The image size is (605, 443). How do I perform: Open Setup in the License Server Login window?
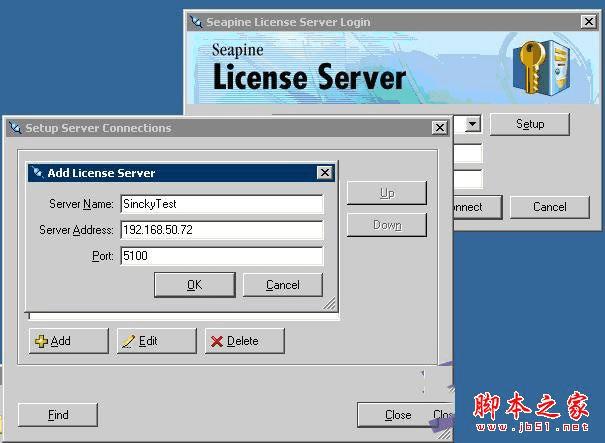coord(530,124)
